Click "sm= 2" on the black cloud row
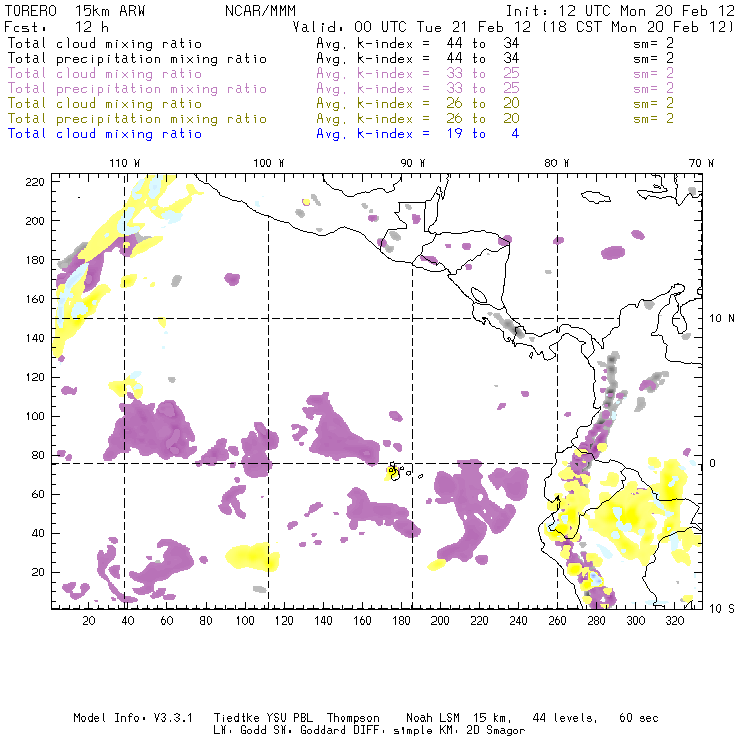This screenshot has width=740, height=740. coord(653,43)
